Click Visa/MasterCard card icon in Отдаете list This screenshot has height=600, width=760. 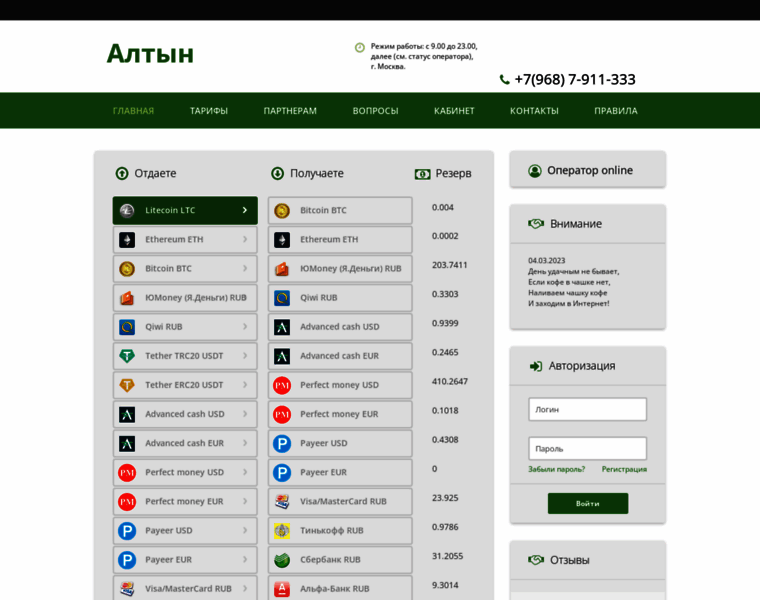point(127,588)
